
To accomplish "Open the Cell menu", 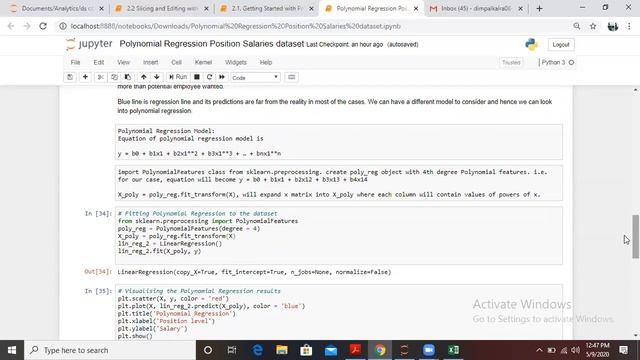I will (176, 62).
